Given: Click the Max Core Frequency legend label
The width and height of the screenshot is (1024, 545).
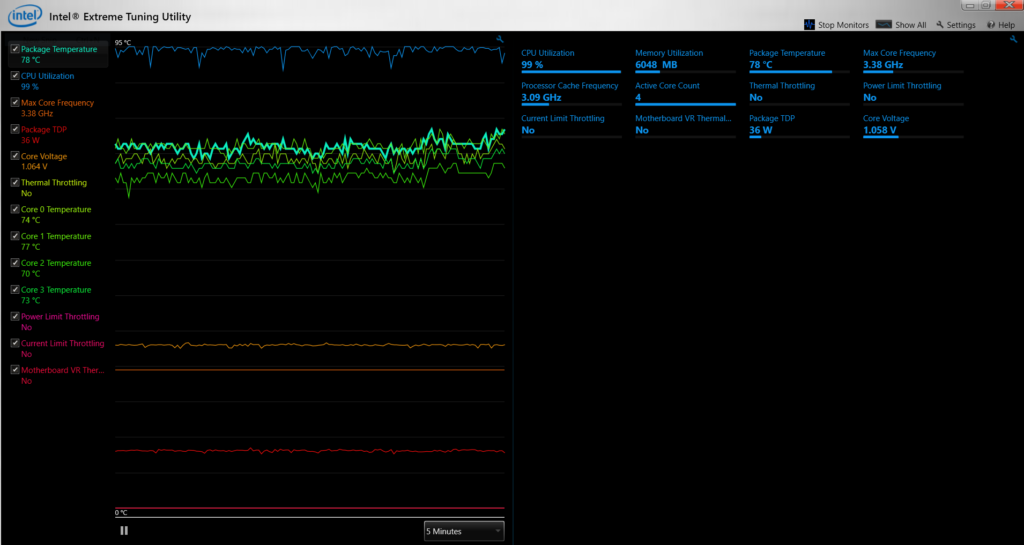Looking at the screenshot, I should [x=57, y=102].
